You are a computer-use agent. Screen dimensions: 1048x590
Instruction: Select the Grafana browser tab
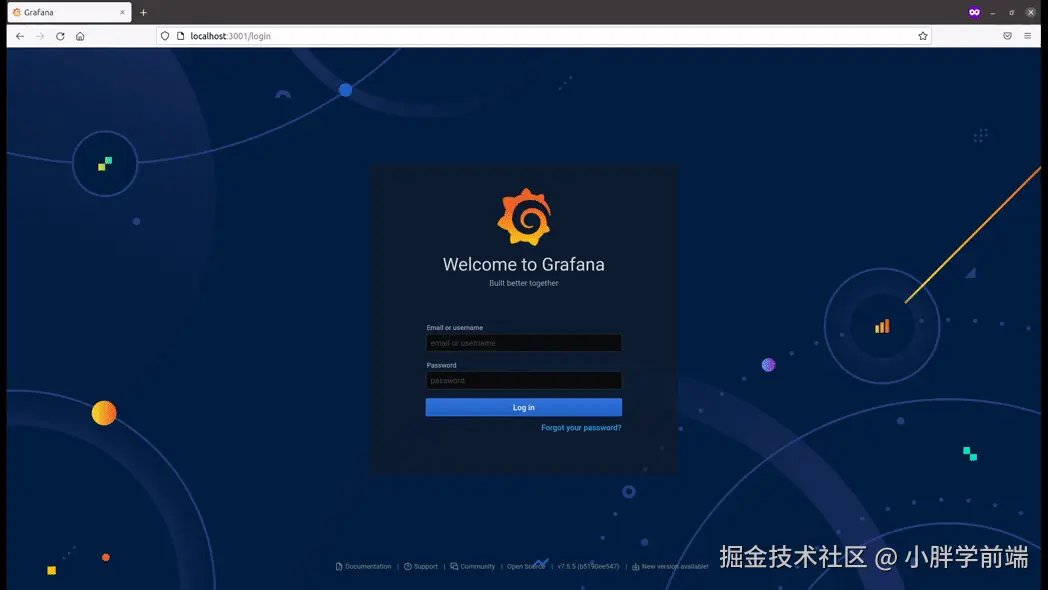(70, 12)
